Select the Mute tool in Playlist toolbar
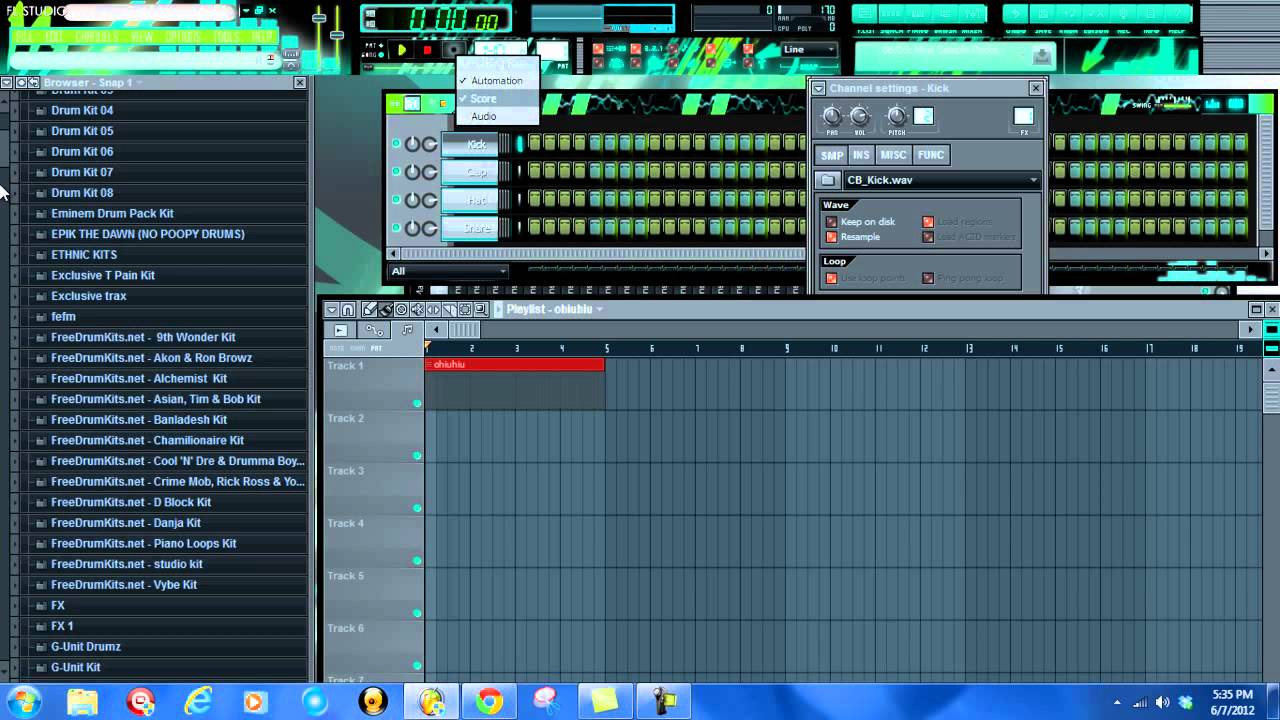 click(x=417, y=310)
